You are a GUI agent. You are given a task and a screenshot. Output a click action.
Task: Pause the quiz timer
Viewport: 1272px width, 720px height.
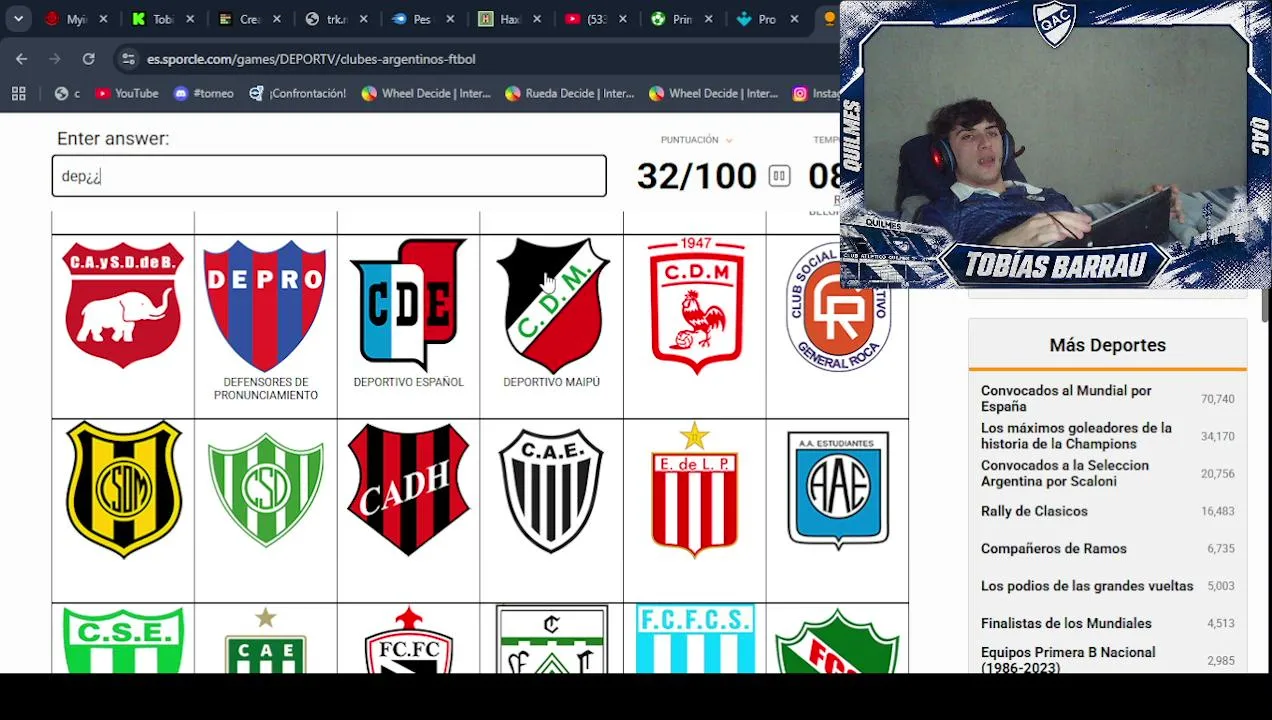(x=779, y=177)
